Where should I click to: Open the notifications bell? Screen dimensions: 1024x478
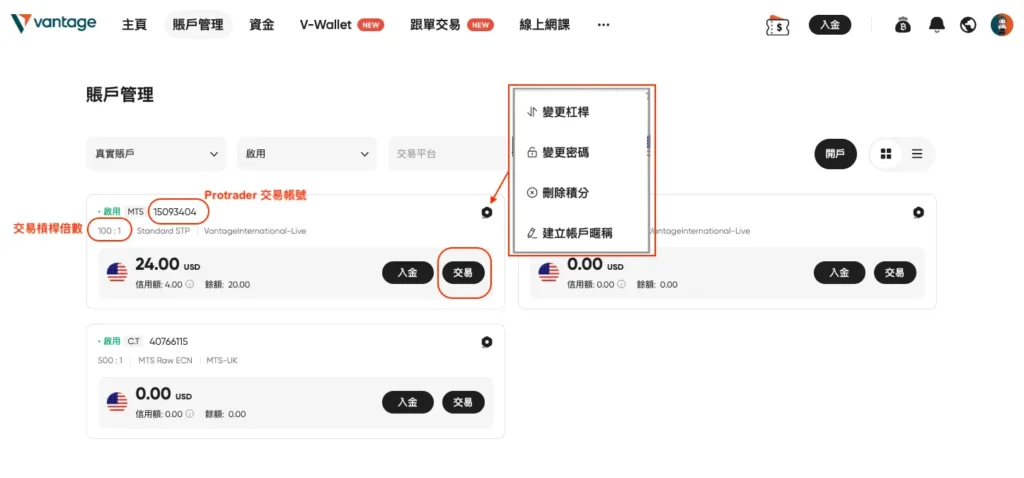937,25
